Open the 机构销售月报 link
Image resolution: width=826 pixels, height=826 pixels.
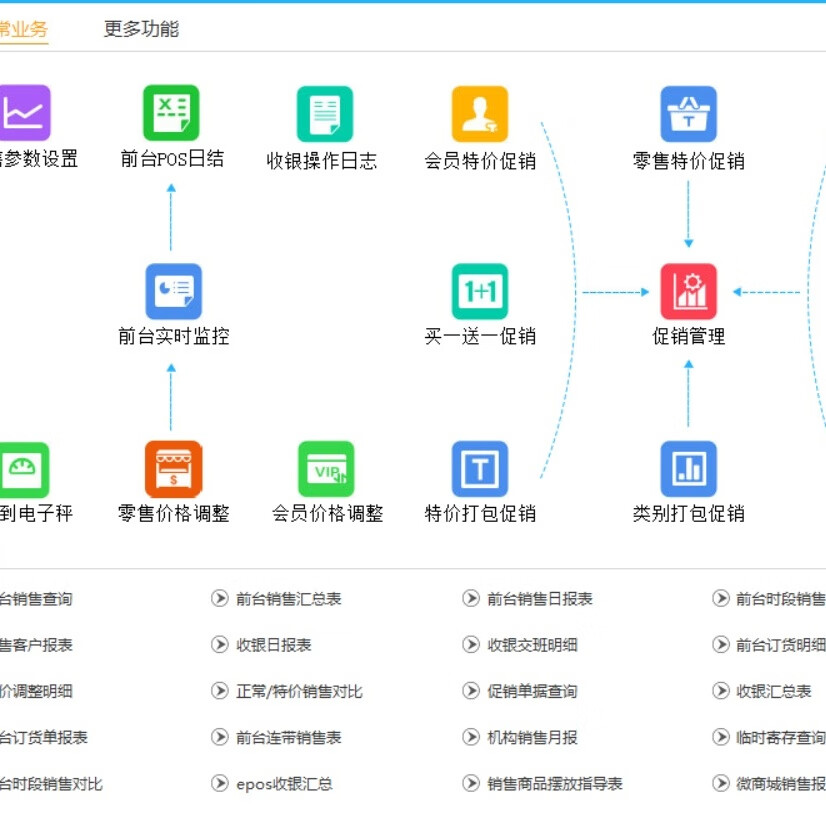(x=532, y=738)
